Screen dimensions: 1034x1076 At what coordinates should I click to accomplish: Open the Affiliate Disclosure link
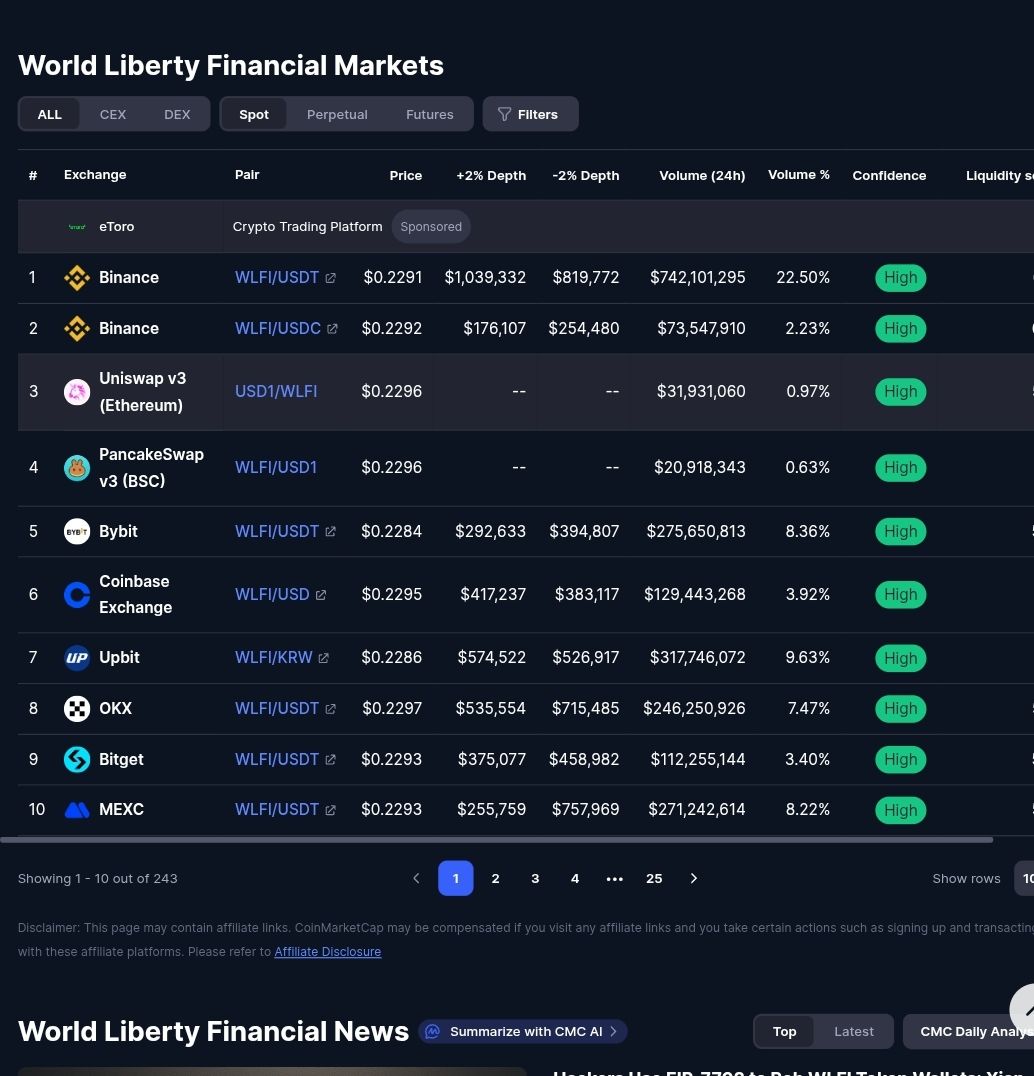(x=327, y=952)
